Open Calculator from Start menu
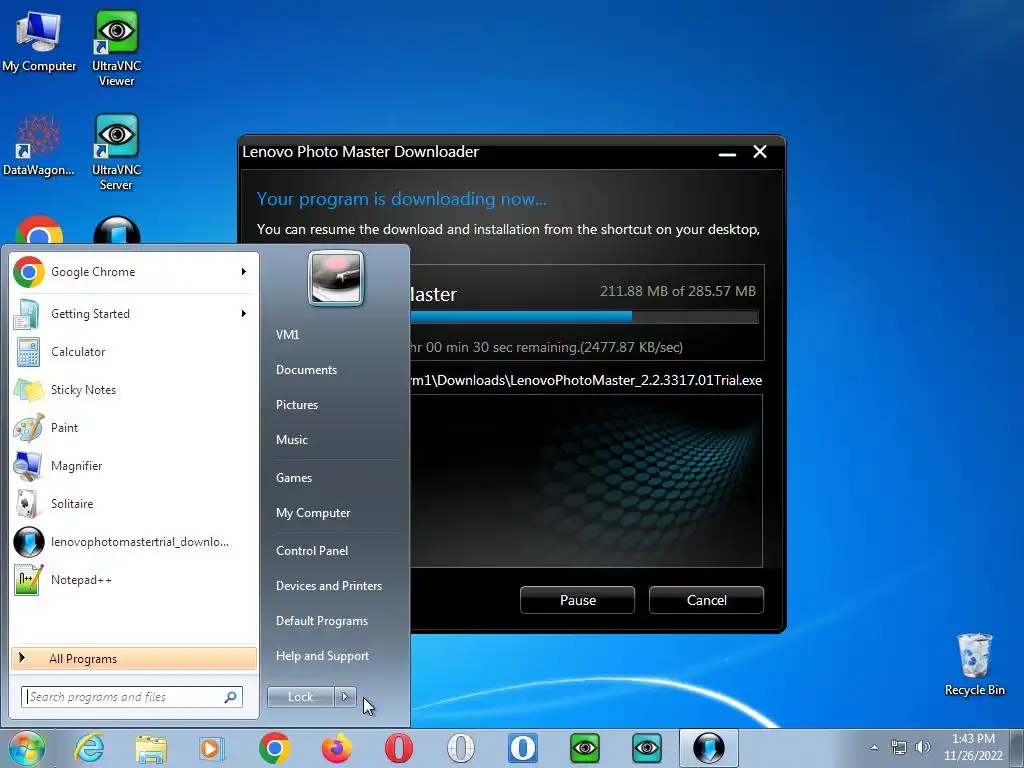Screen dimensions: 1024x768 coord(135,352)
